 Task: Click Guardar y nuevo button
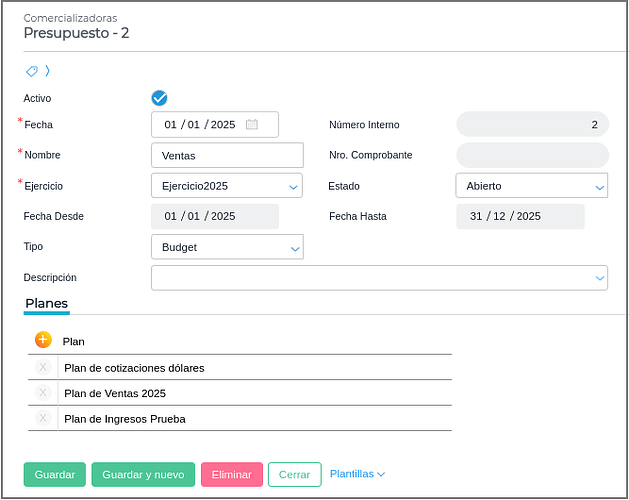pyautogui.click(x=143, y=474)
